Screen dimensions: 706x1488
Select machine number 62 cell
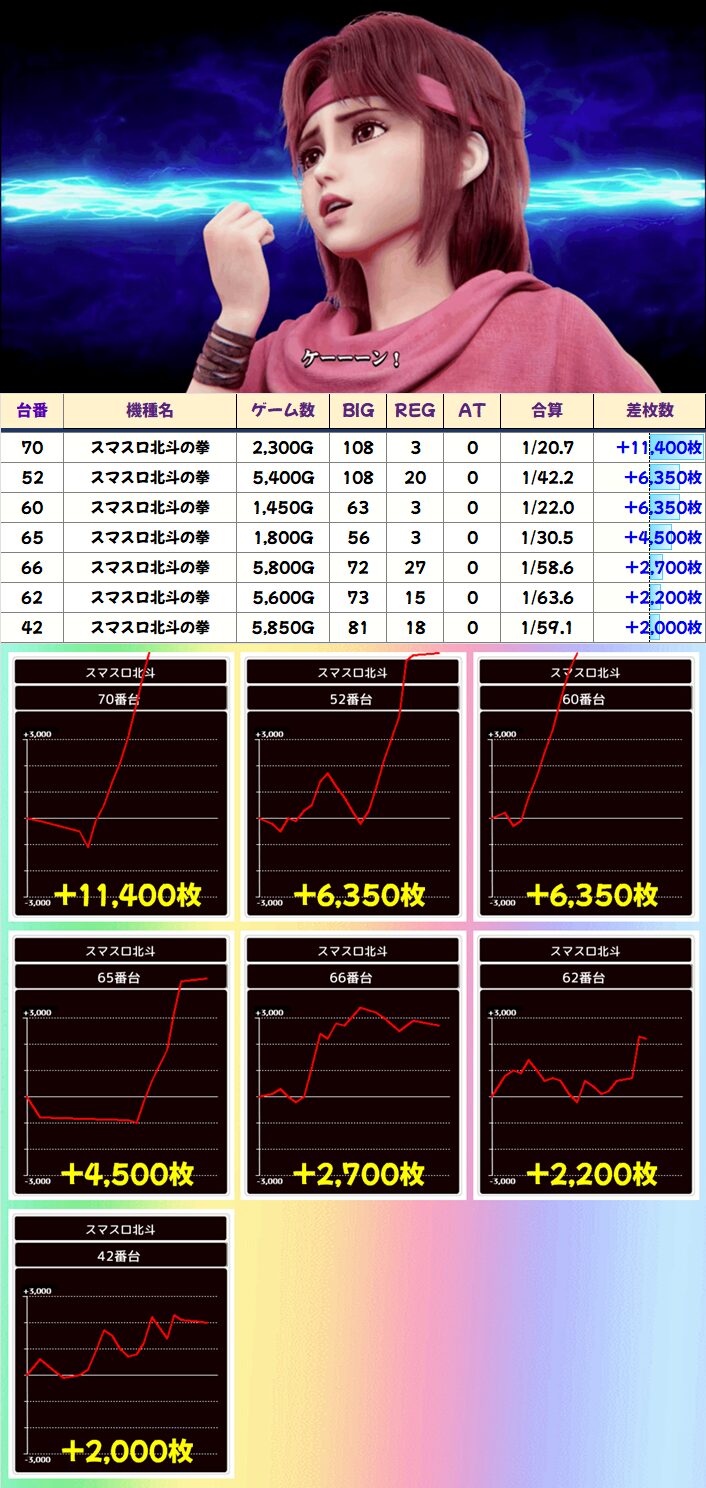tap(32, 598)
